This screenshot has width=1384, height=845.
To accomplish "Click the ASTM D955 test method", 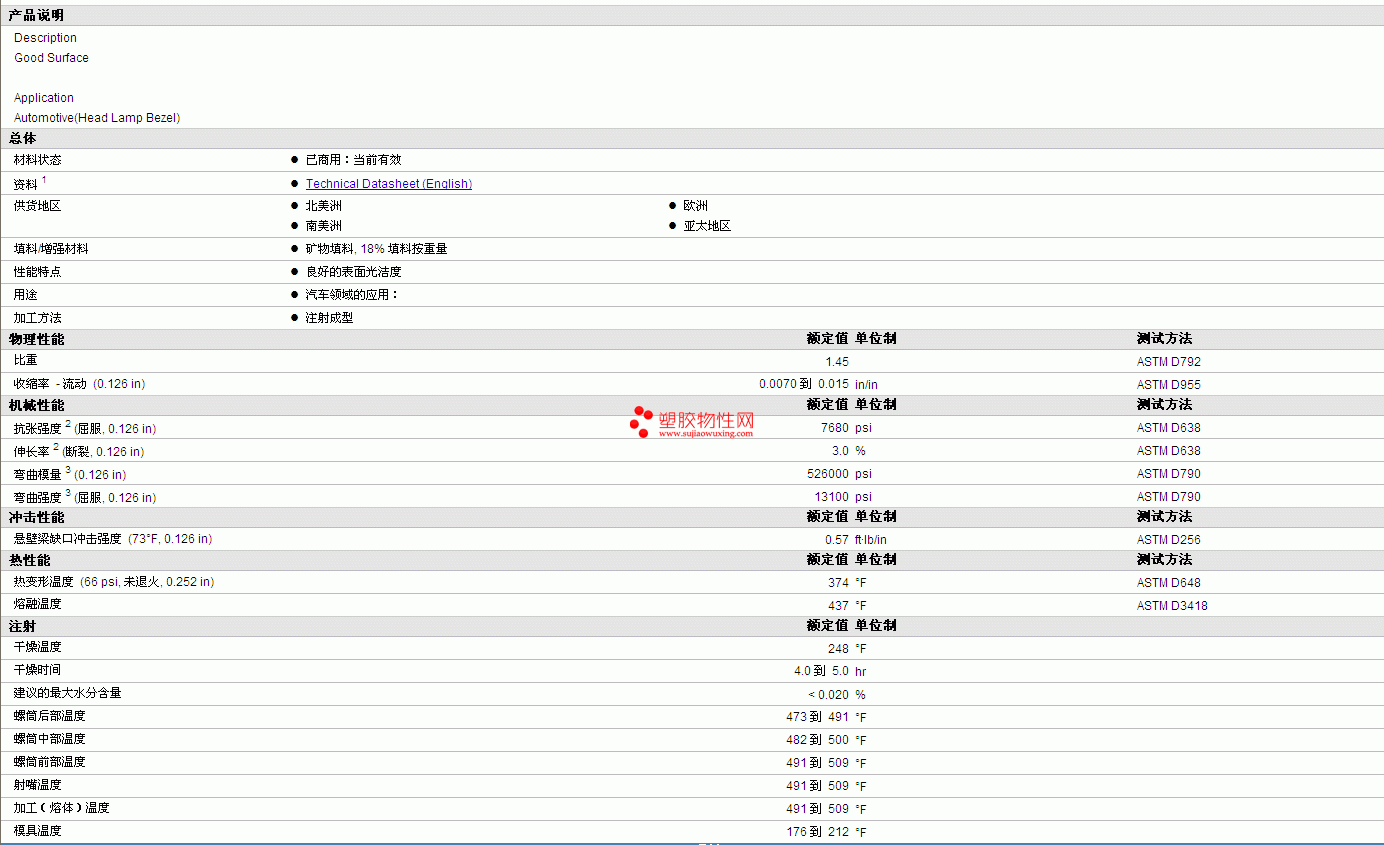I will [x=1169, y=385].
